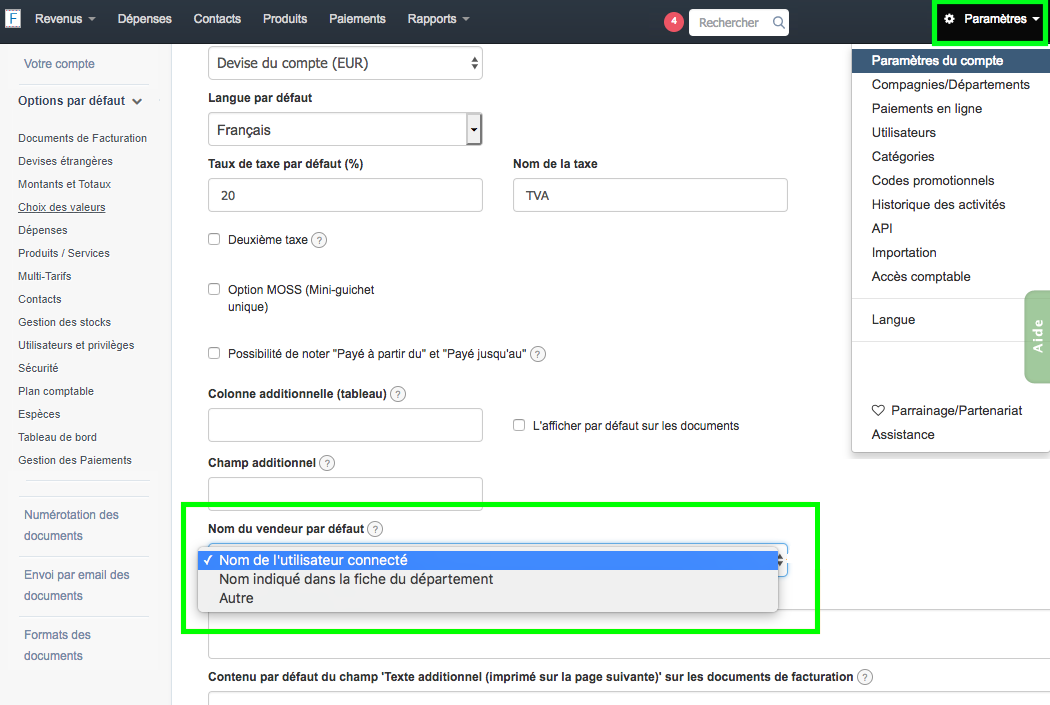Open the Langue par défaut dropdown

coord(345,130)
